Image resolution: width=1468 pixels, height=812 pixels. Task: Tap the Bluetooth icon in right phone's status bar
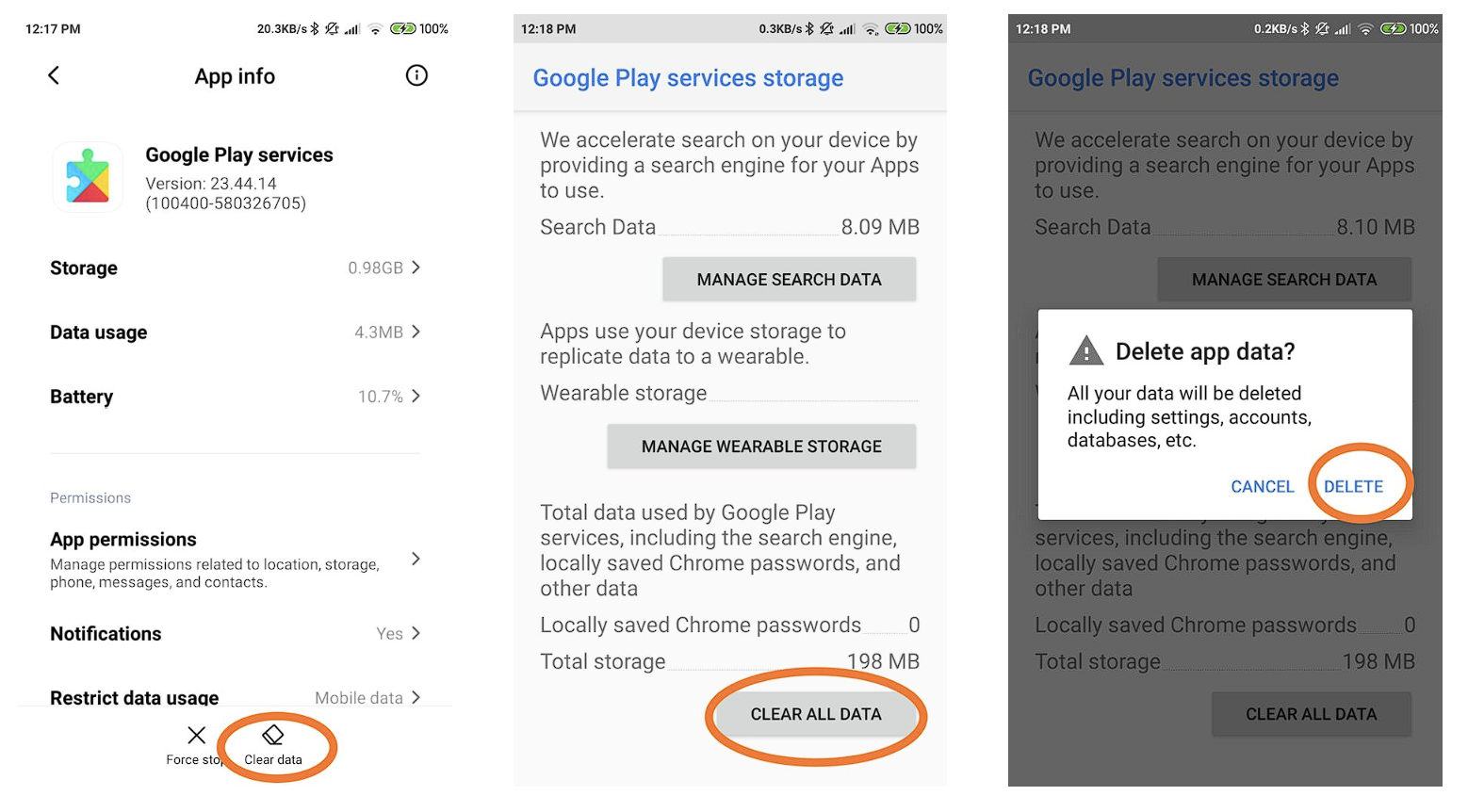tap(1305, 29)
